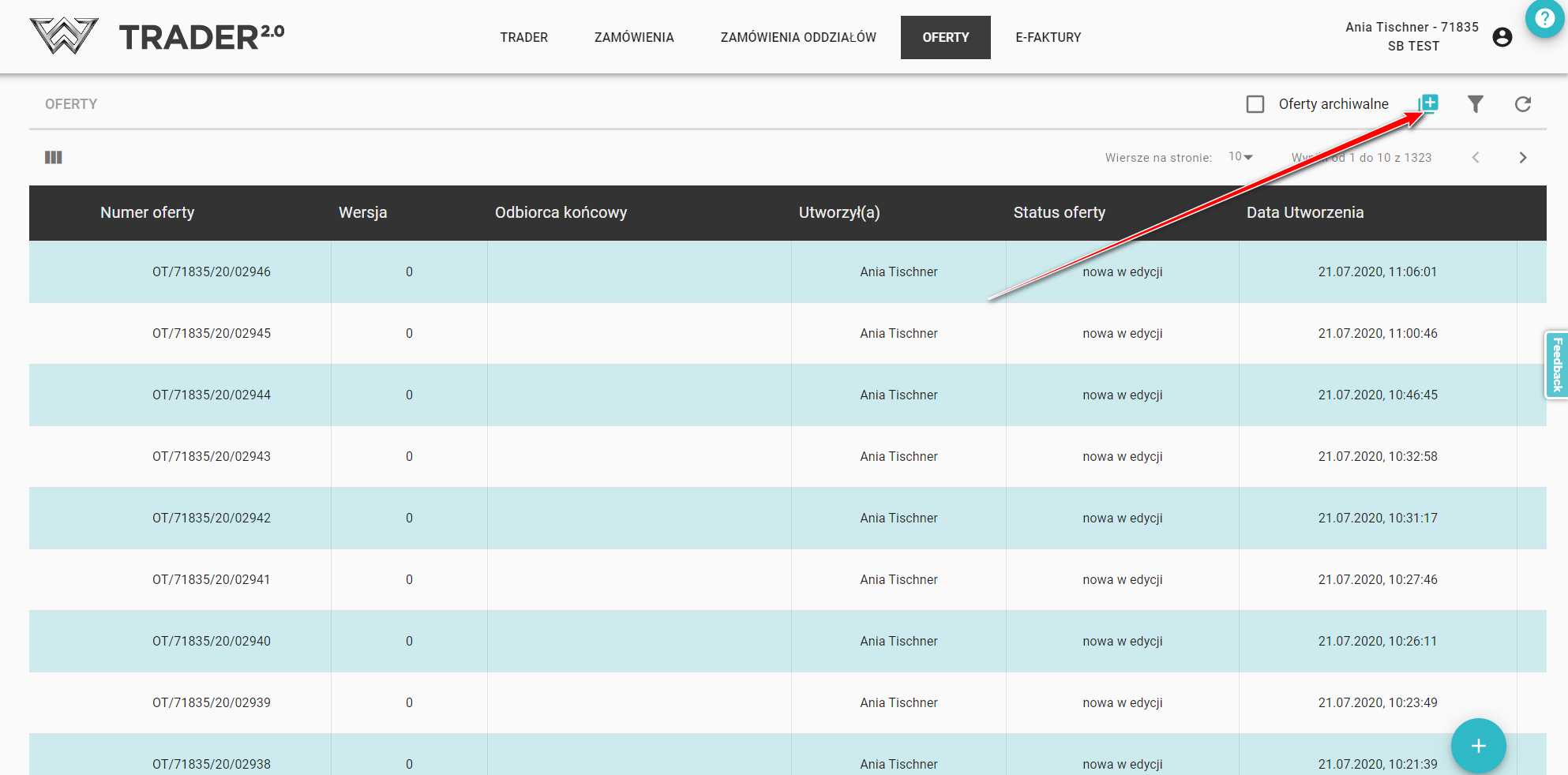Go to previous page of offers
This screenshot has height=775, width=1568.
click(1475, 158)
